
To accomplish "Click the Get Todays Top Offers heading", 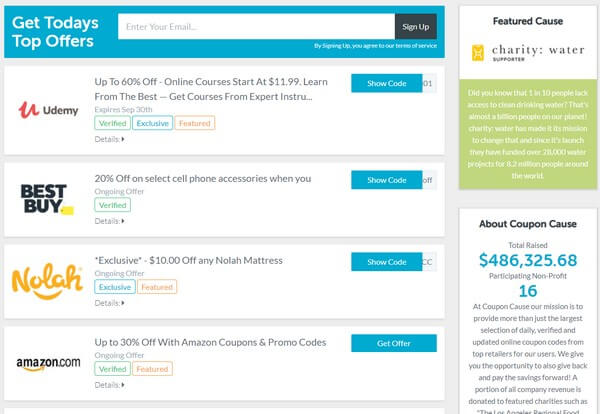I will pyautogui.click(x=55, y=32).
